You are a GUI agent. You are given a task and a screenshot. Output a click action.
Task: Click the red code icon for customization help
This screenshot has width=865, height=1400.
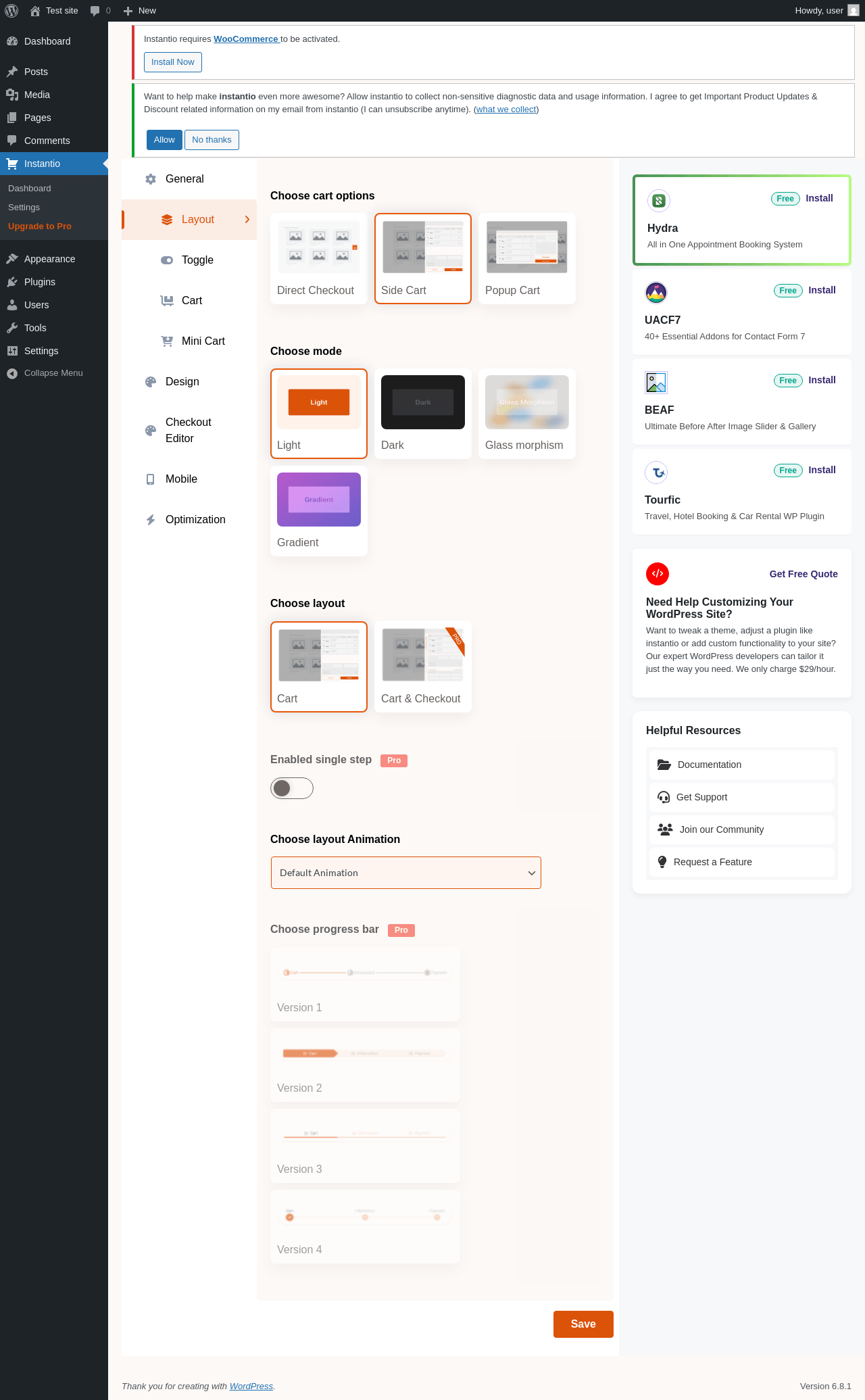(658, 574)
